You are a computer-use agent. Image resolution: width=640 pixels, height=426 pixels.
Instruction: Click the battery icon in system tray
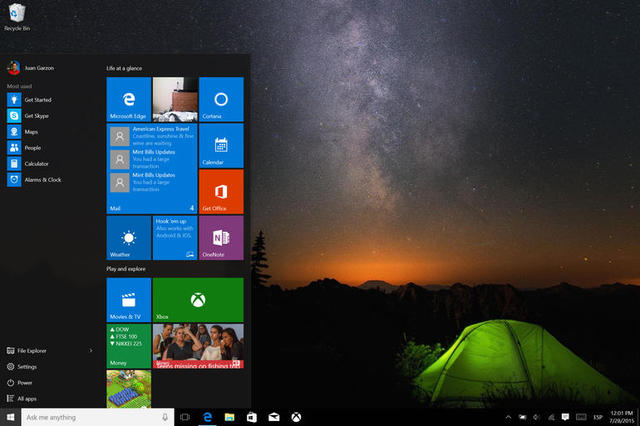522,417
